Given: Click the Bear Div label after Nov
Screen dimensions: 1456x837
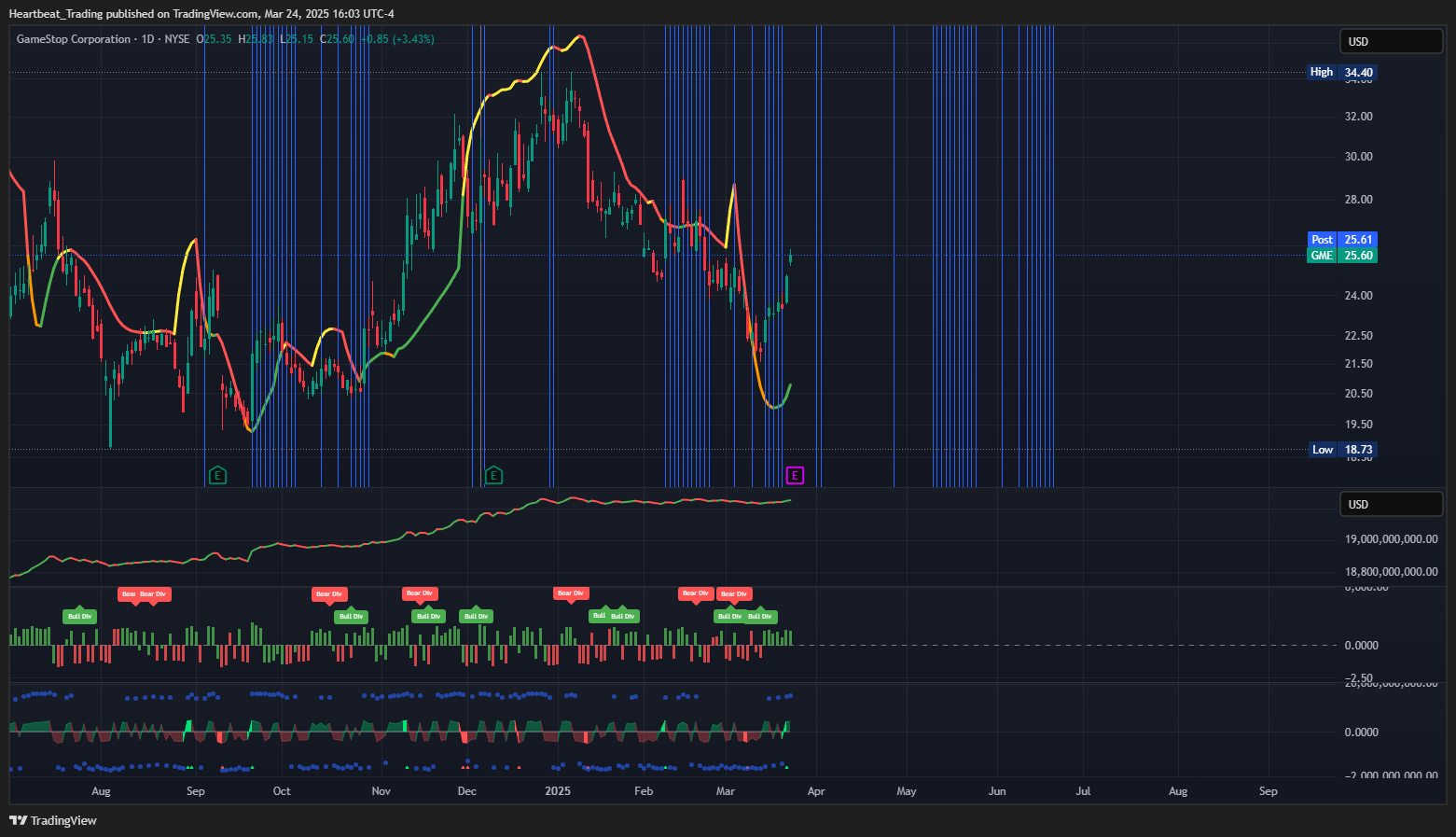Looking at the screenshot, I should (420, 593).
